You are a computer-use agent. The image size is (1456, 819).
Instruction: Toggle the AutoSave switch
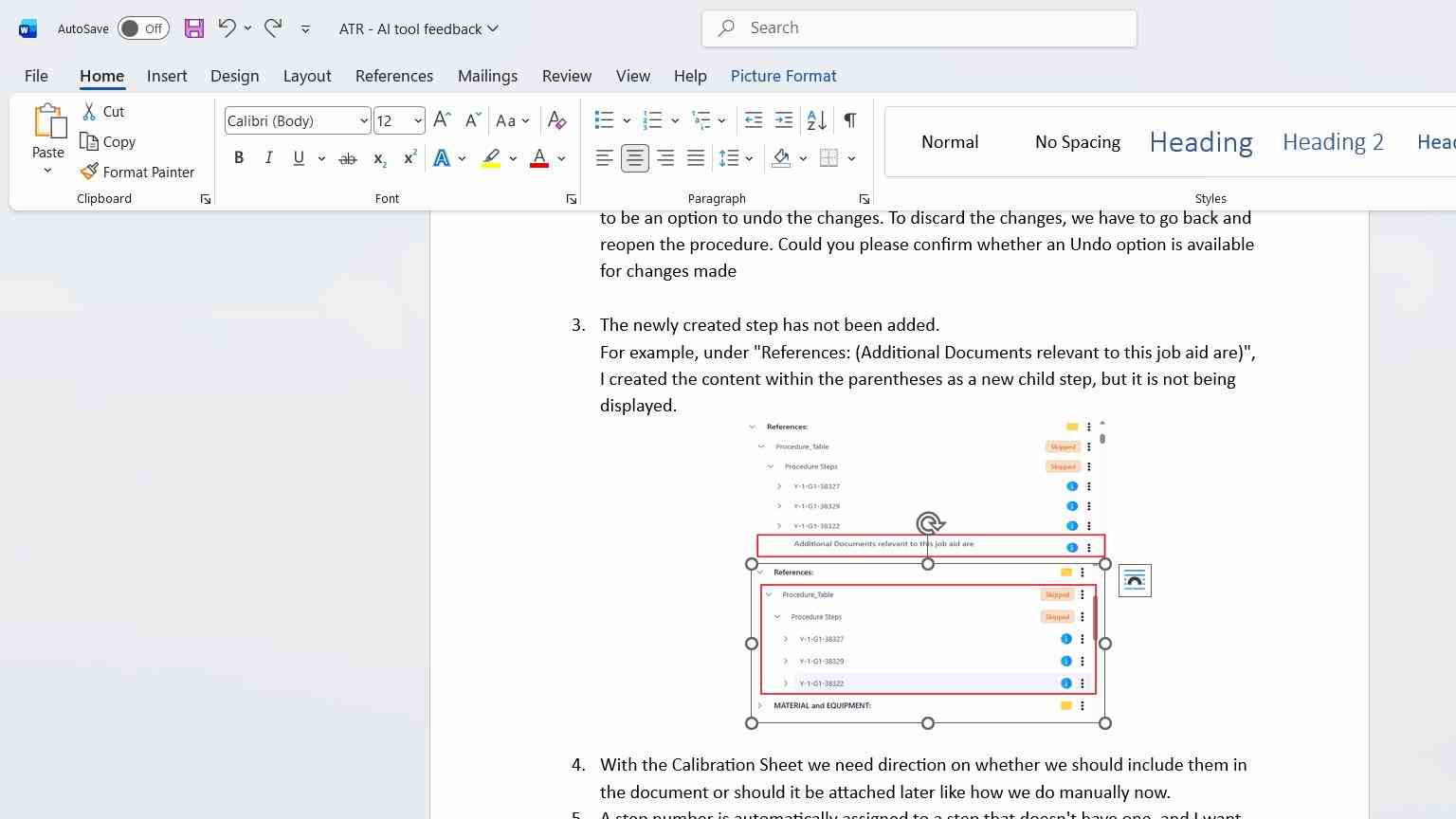click(x=143, y=28)
